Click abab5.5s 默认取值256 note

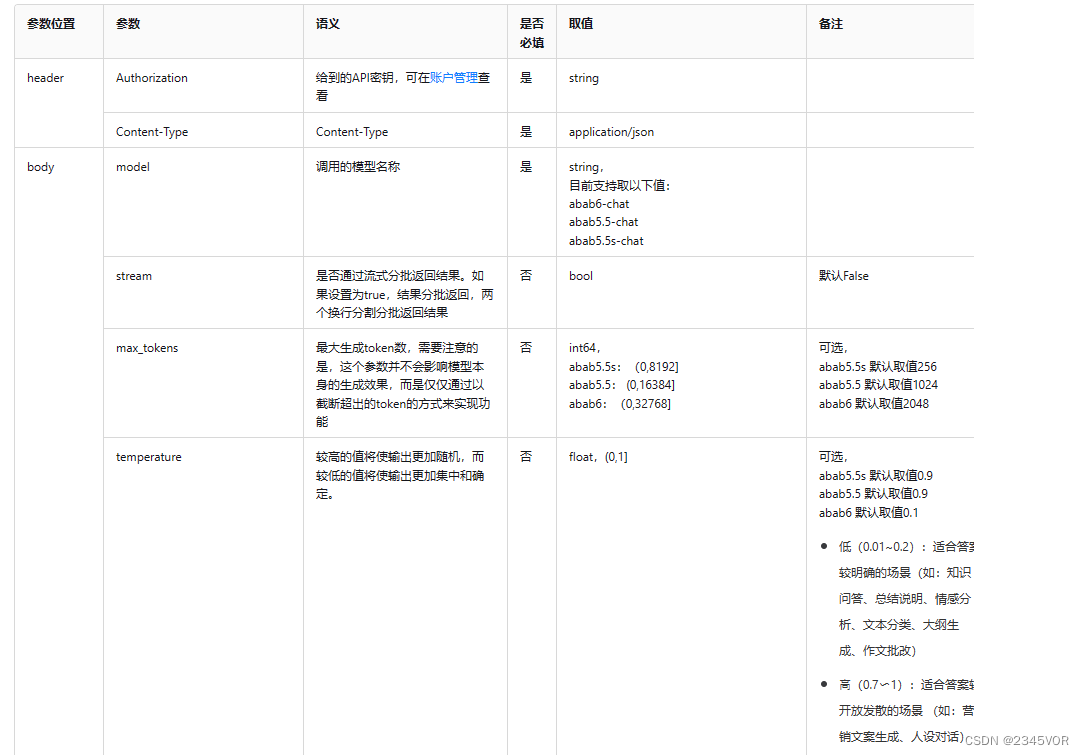click(877, 366)
